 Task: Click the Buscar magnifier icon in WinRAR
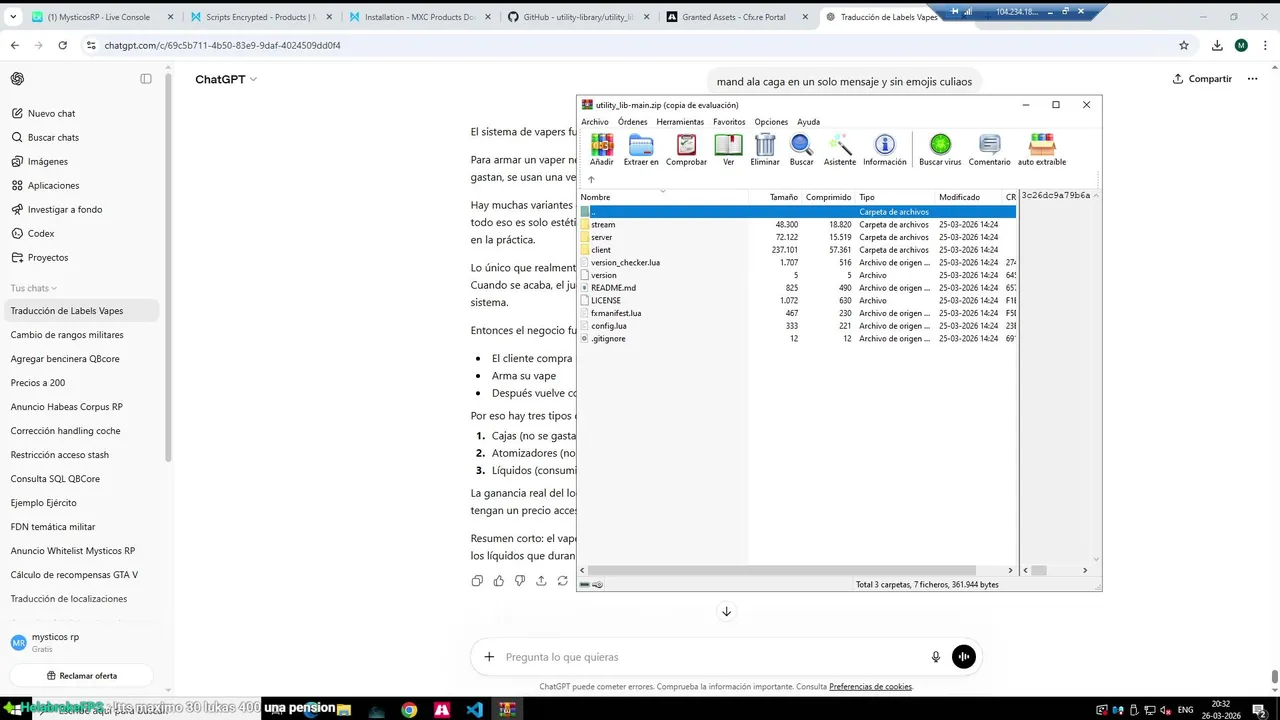coord(801,150)
